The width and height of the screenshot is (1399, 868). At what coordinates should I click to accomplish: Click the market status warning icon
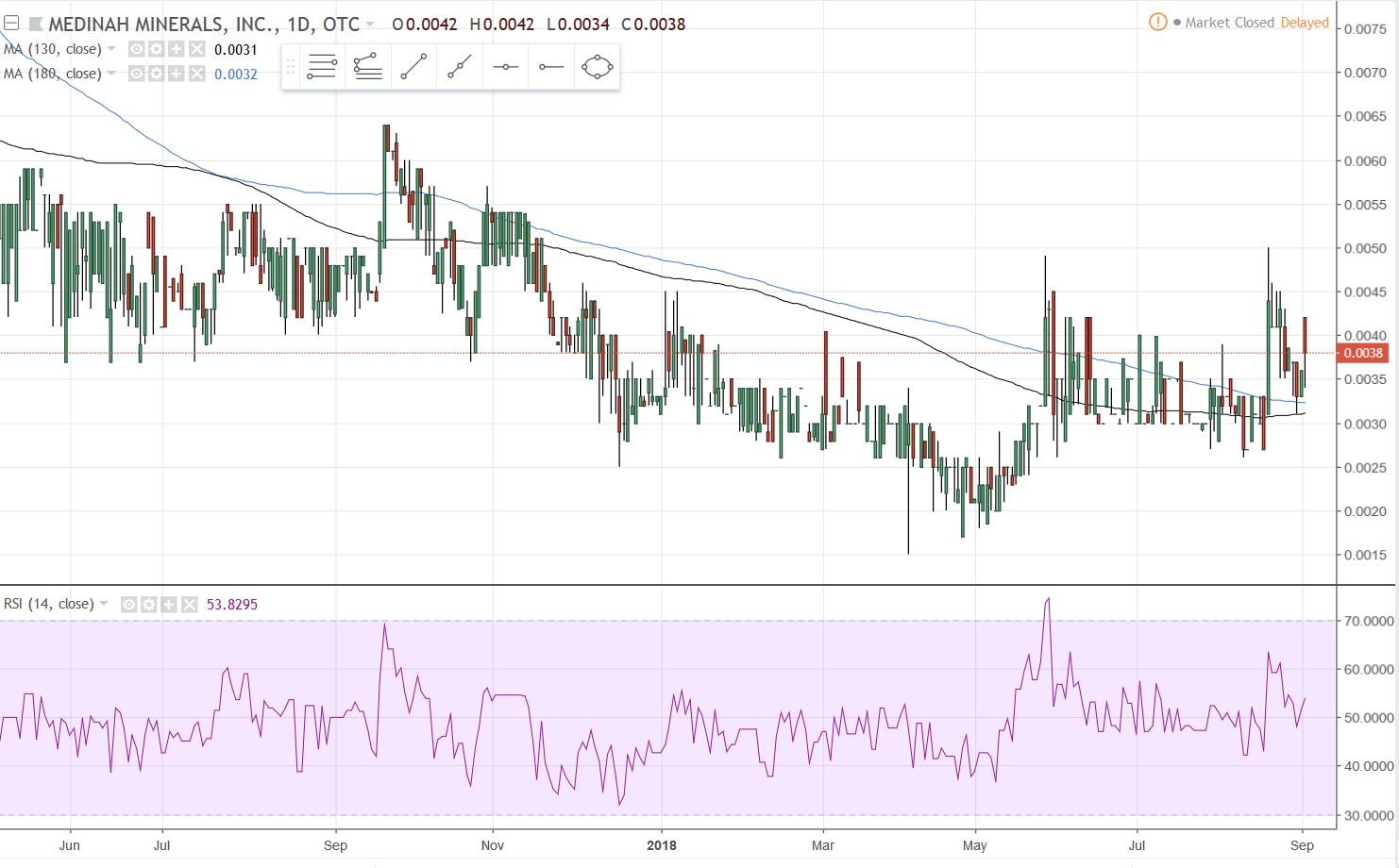pos(1157,23)
